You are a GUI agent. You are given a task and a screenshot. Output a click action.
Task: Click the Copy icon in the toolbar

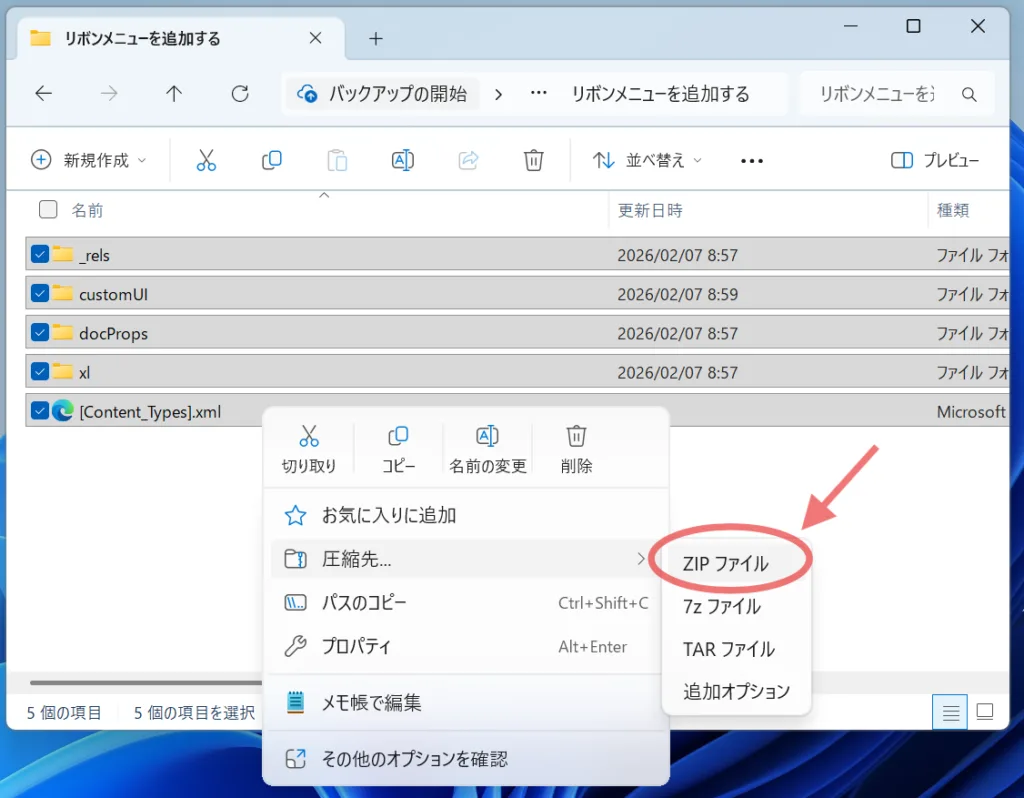271,160
